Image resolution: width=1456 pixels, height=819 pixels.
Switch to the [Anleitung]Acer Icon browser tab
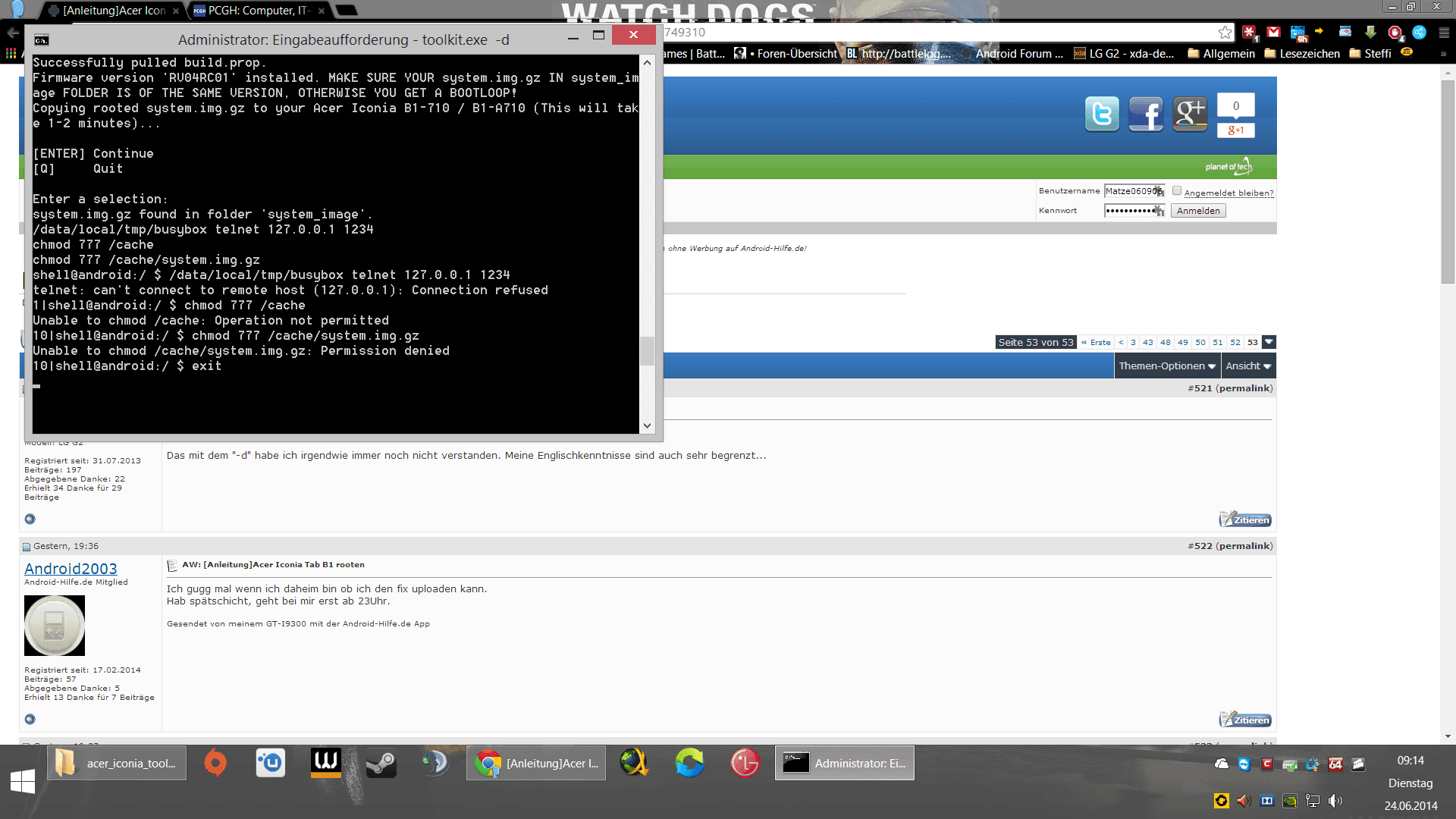[114, 11]
